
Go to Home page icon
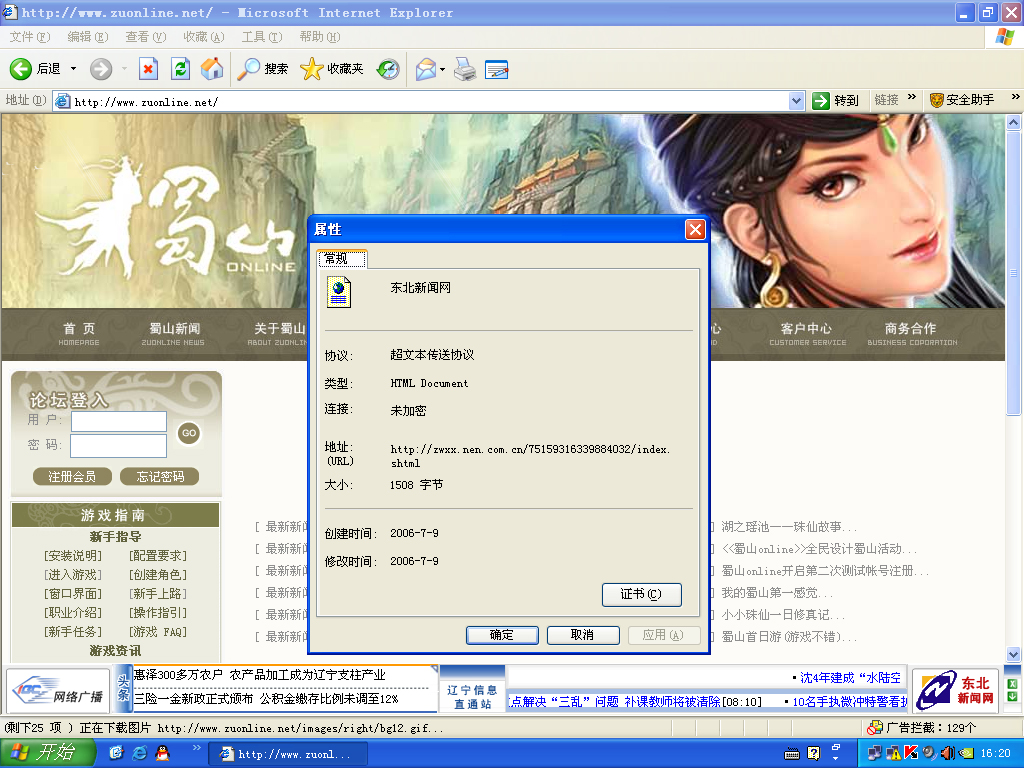[x=212, y=69]
